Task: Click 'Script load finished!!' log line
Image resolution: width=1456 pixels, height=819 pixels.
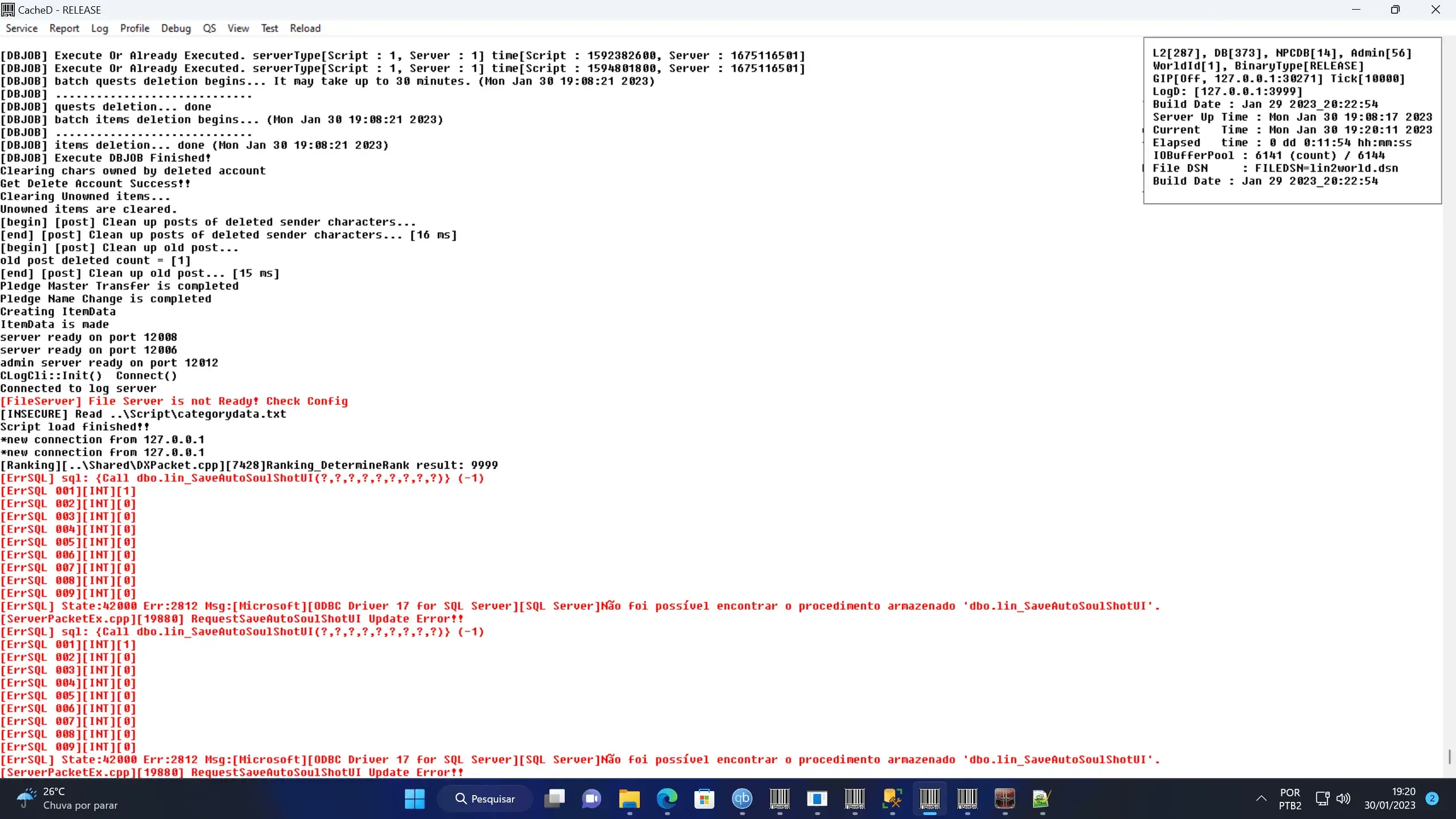Action: click(x=75, y=427)
